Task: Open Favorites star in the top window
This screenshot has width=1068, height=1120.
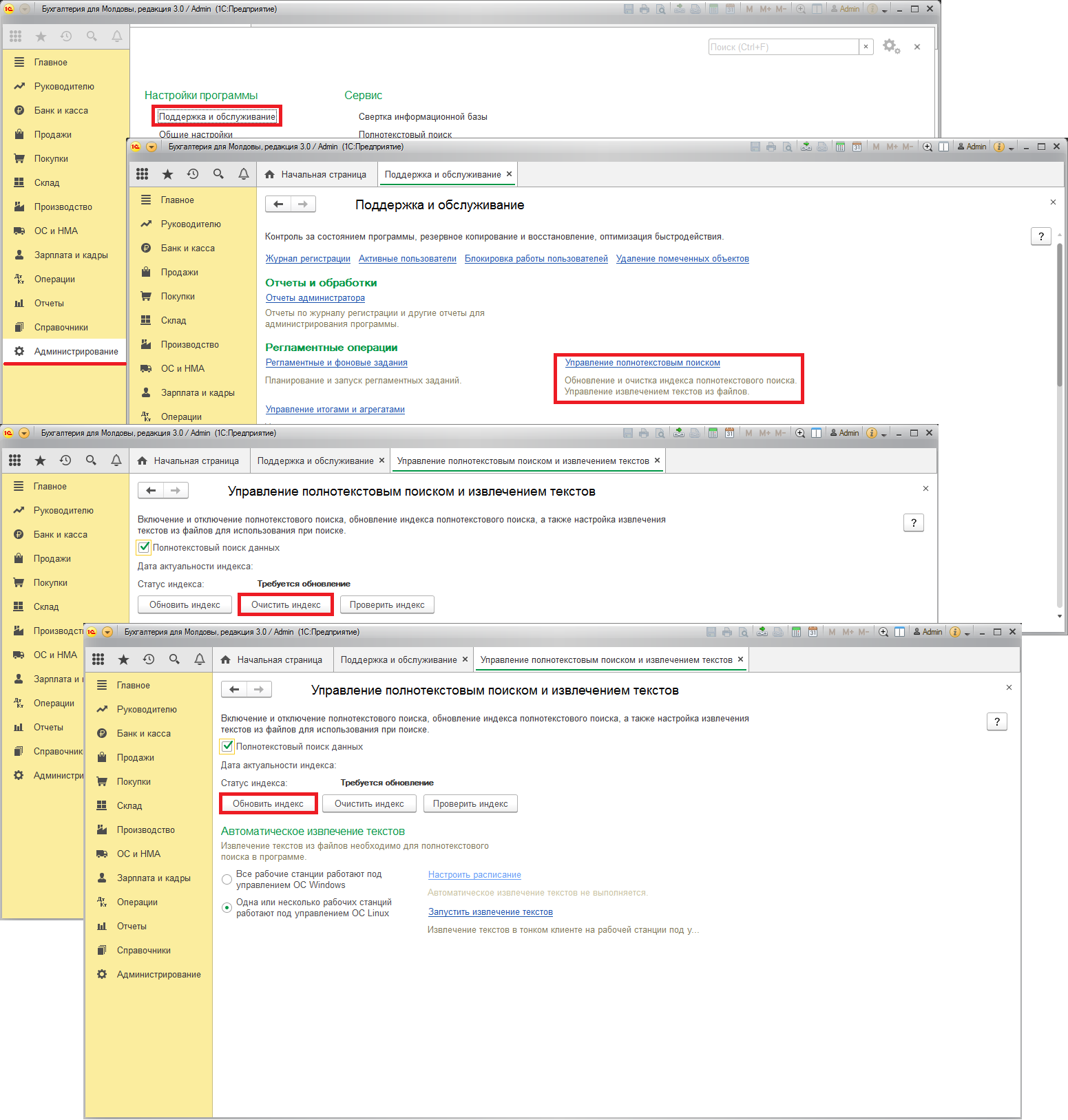Action: pyautogui.click(x=41, y=36)
